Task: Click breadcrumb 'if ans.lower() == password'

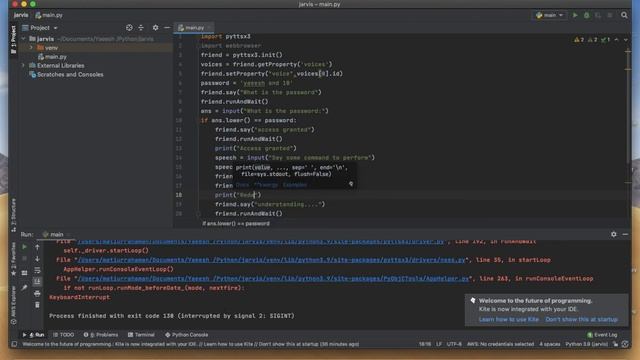Action: click(236, 223)
